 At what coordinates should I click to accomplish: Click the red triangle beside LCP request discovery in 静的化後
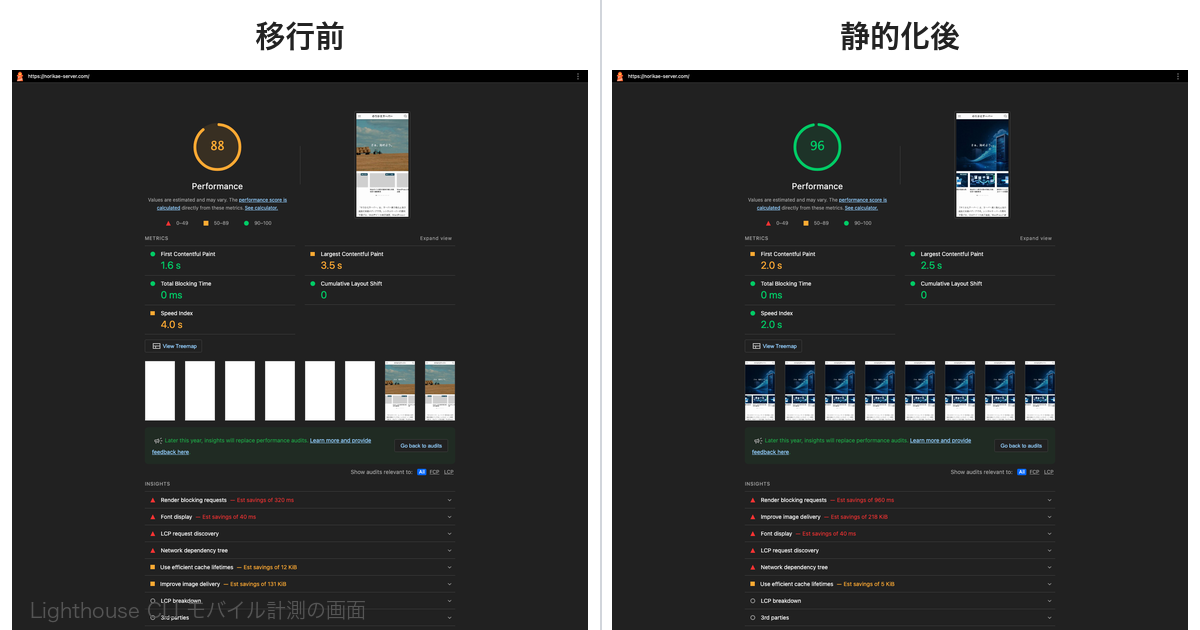(x=752, y=550)
